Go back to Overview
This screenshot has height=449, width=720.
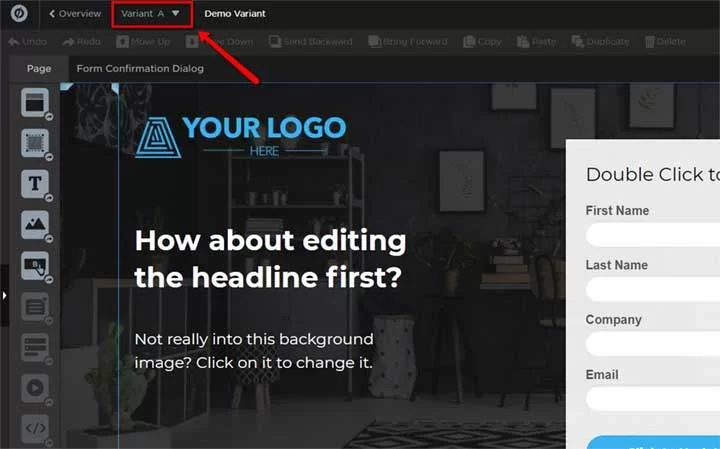tap(75, 14)
